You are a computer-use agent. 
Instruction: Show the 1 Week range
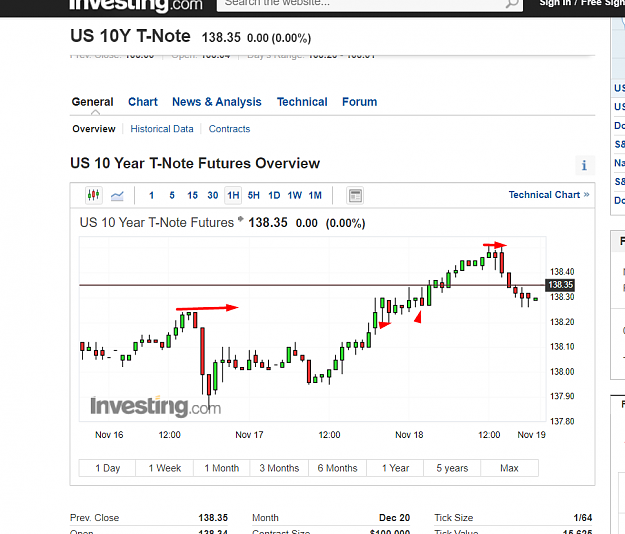pos(165,468)
